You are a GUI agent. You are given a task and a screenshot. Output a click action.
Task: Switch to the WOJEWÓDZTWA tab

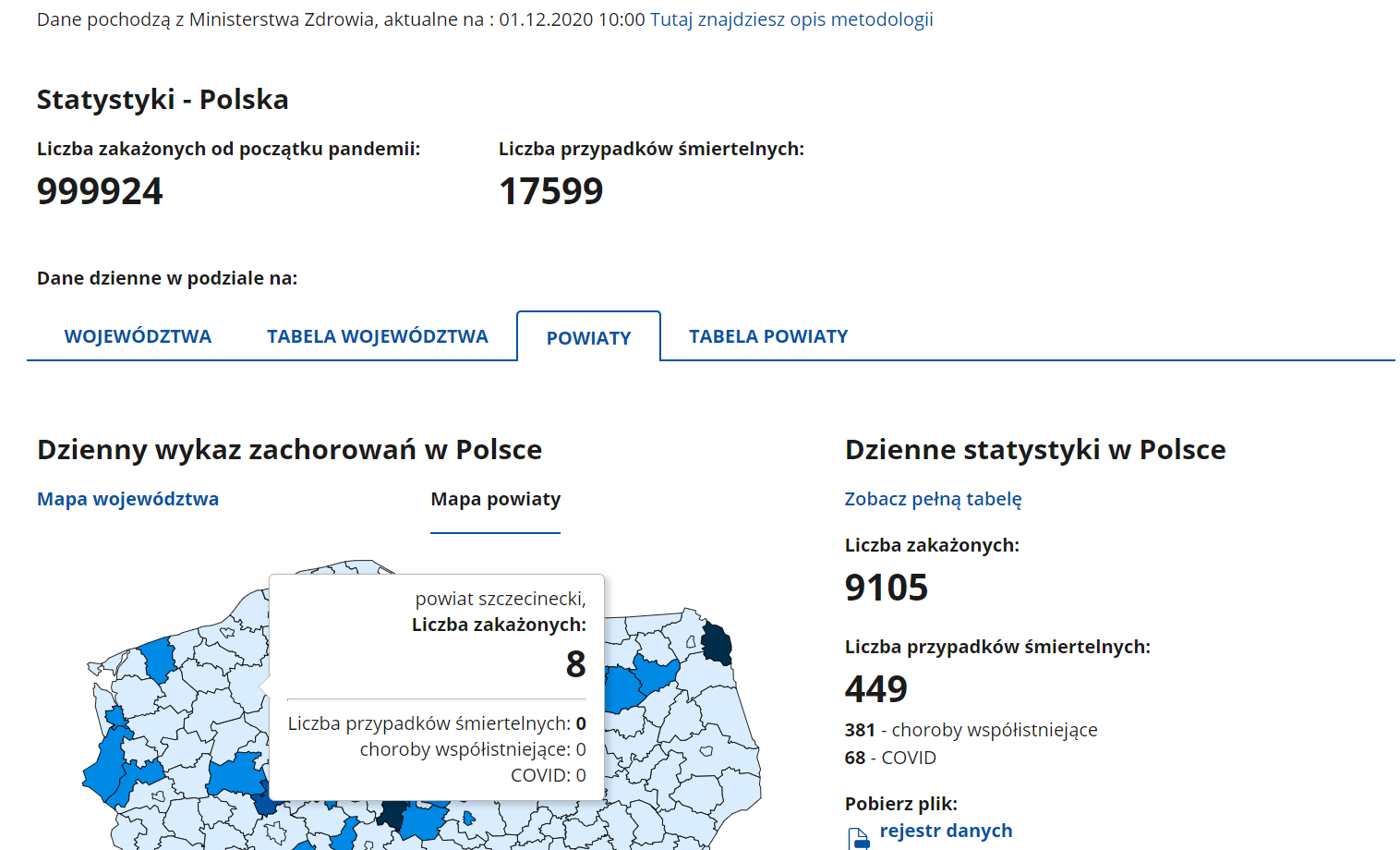[138, 336]
